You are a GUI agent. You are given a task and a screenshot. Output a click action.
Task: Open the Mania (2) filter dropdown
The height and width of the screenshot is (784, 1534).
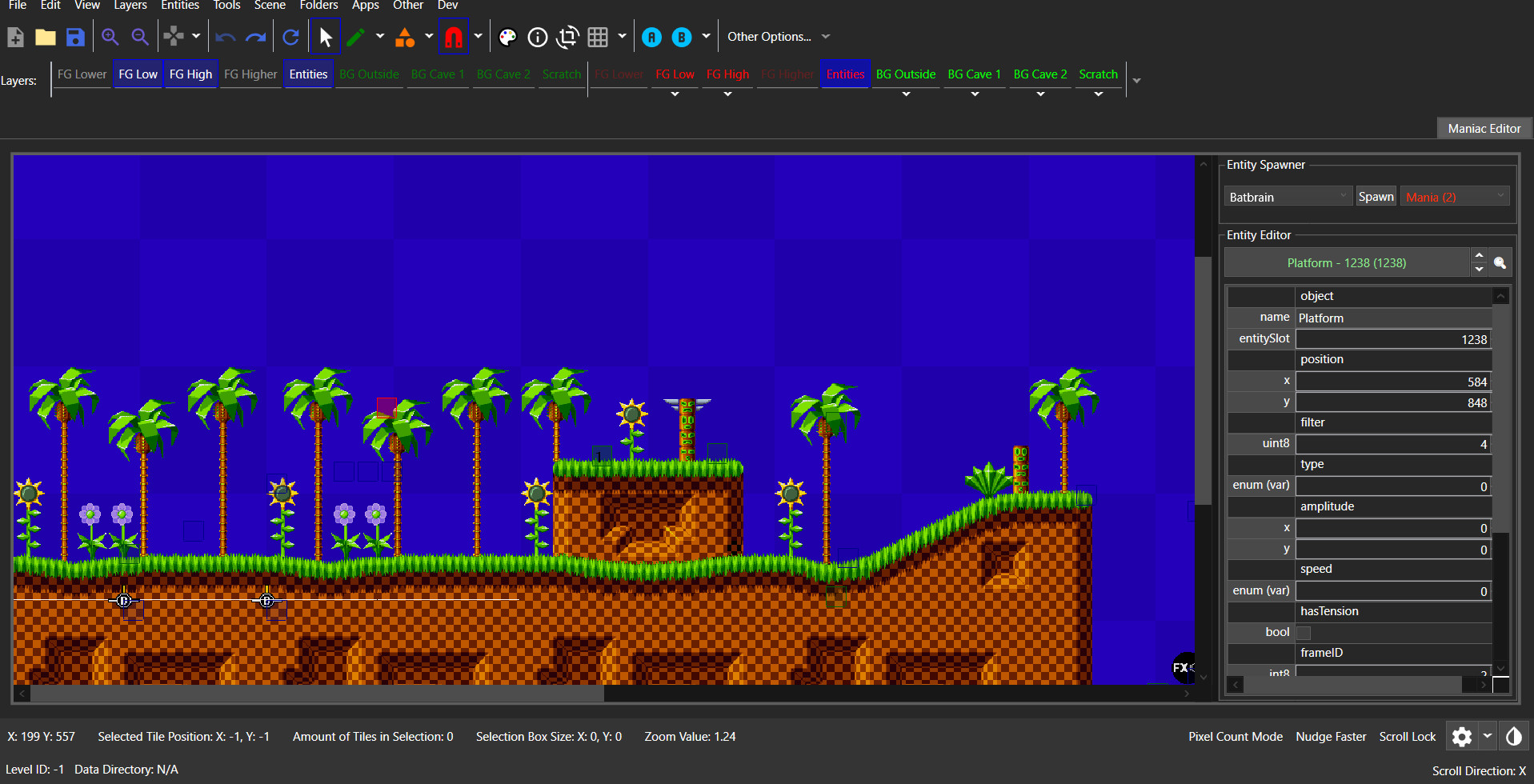click(1454, 197)
